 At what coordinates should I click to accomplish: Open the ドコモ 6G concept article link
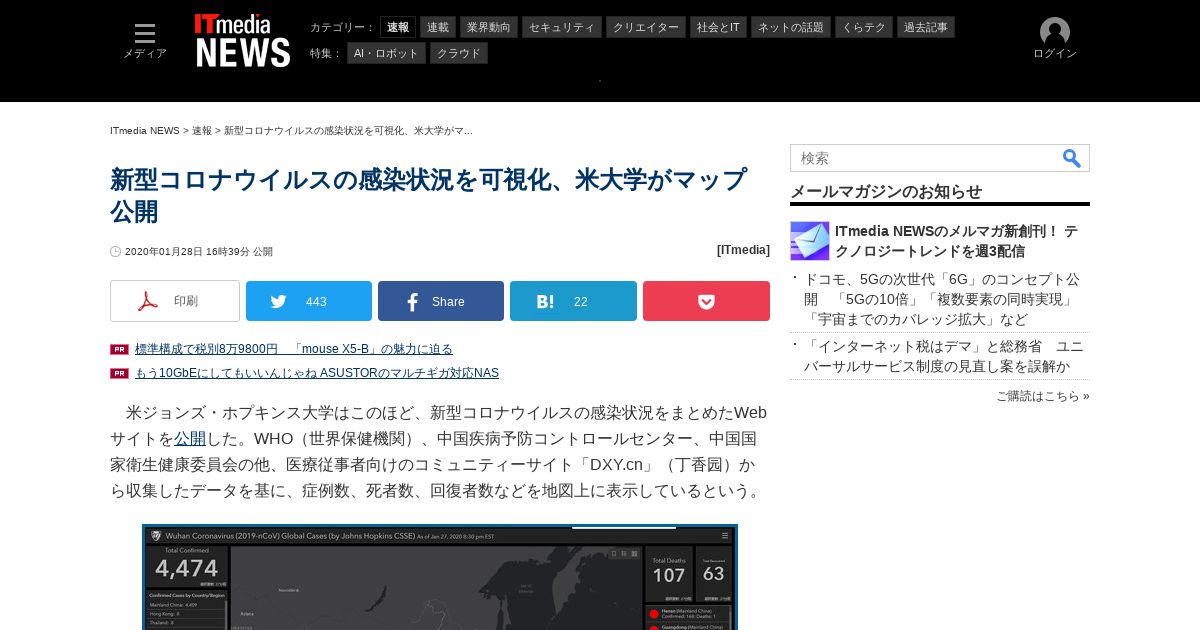coord(942,300)
